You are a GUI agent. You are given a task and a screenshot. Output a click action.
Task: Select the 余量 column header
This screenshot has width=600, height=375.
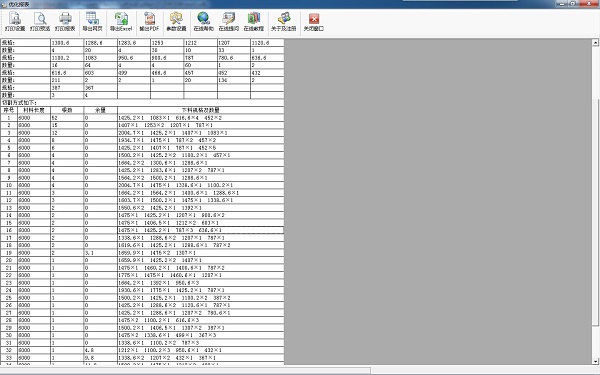100,110
